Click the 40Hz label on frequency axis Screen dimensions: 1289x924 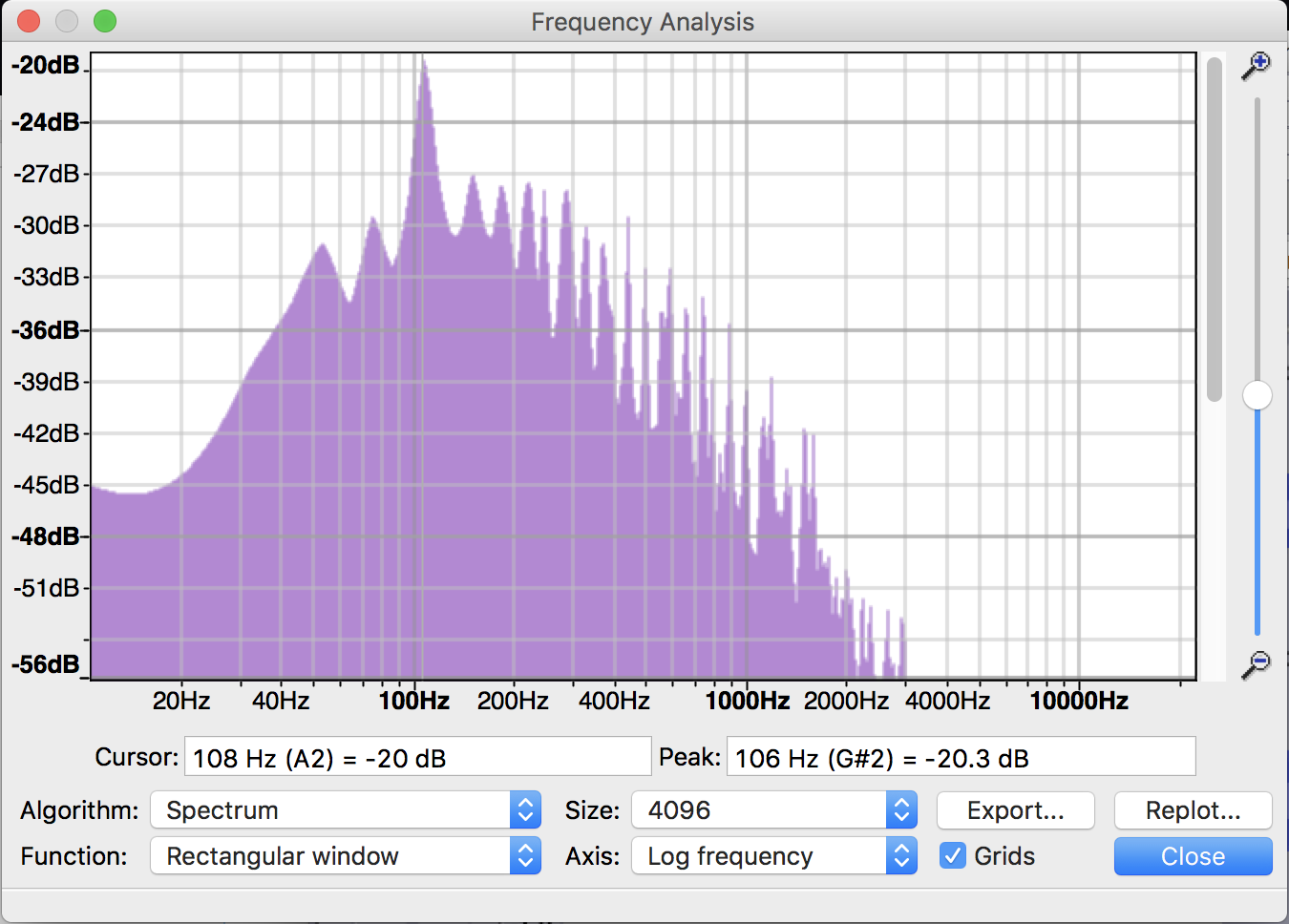[281, 701]
